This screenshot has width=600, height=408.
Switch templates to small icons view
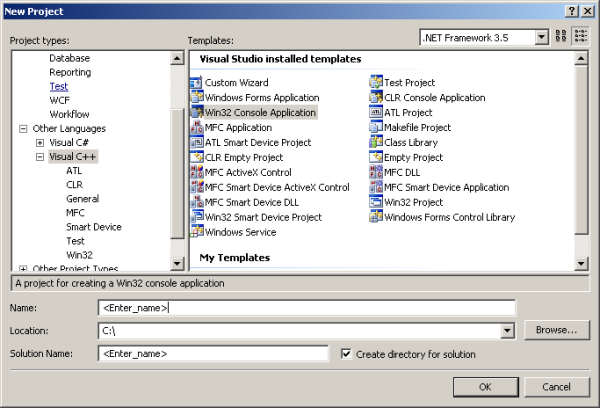pos(580,37)
